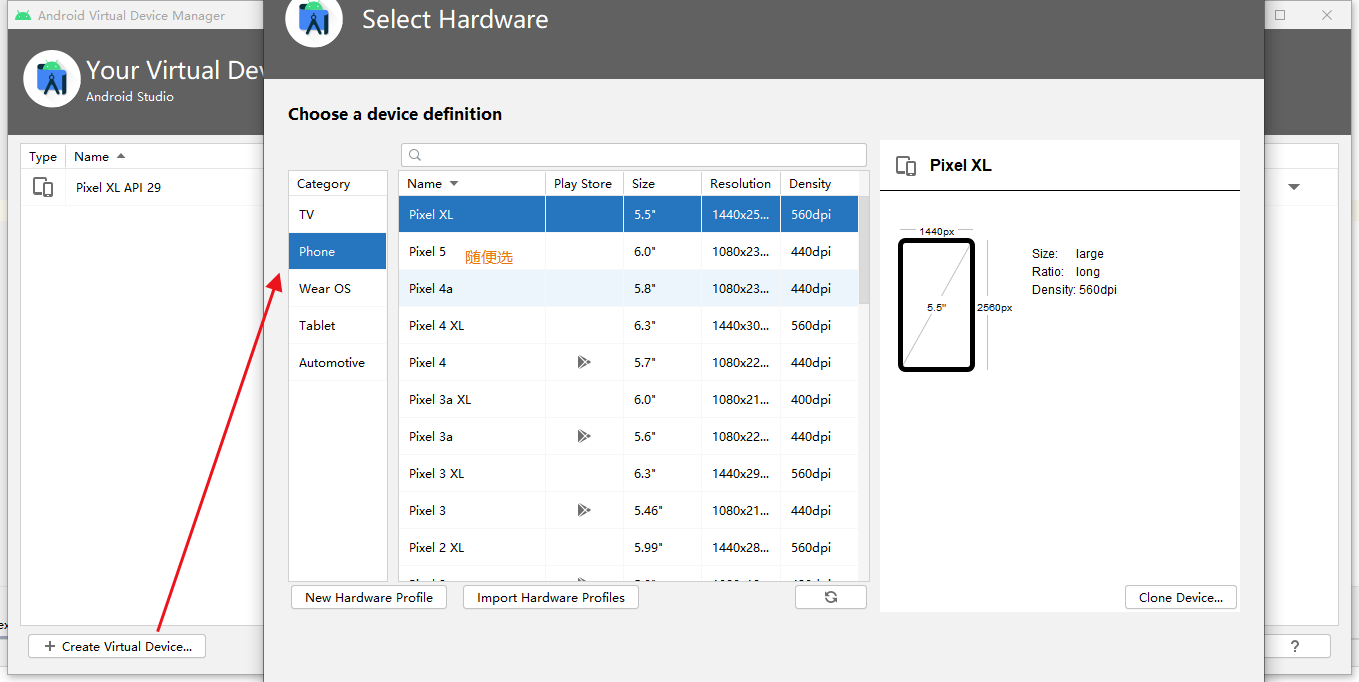Image resolution: width=1359 pixels, height=682 pixels.
Task: Select the Pixel 2 XL device row
Action: pos(628,547)
